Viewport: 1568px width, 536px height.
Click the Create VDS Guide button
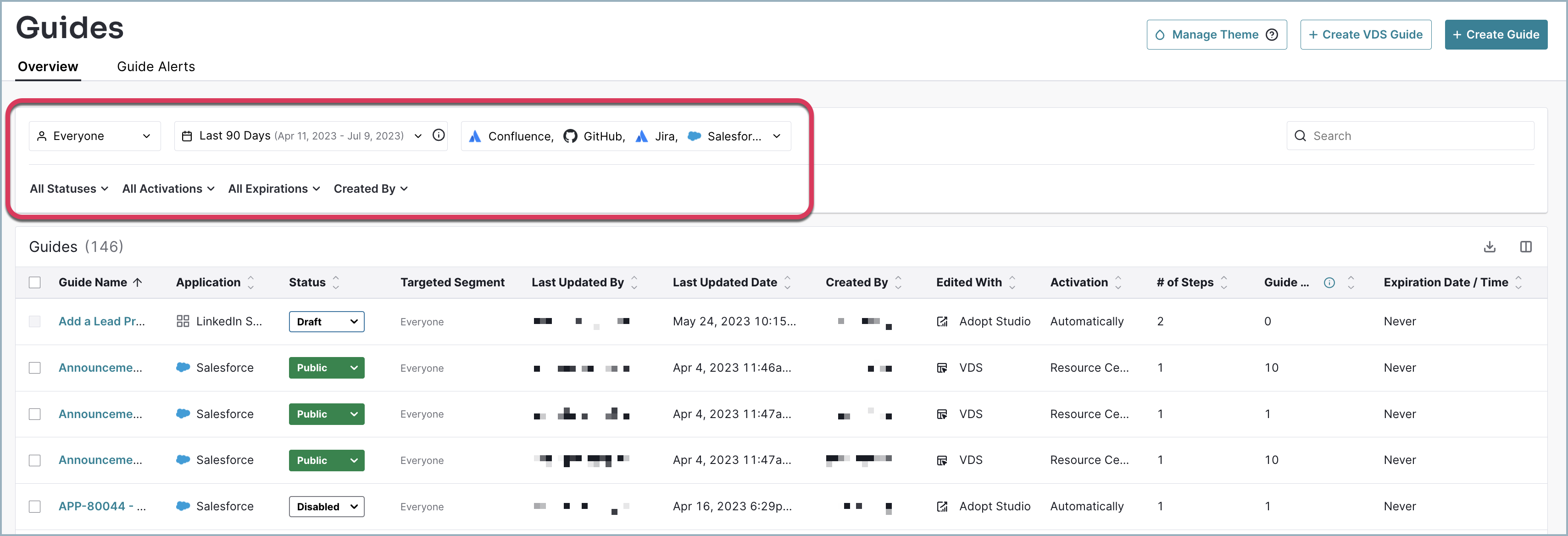(x=1366, y=35)
